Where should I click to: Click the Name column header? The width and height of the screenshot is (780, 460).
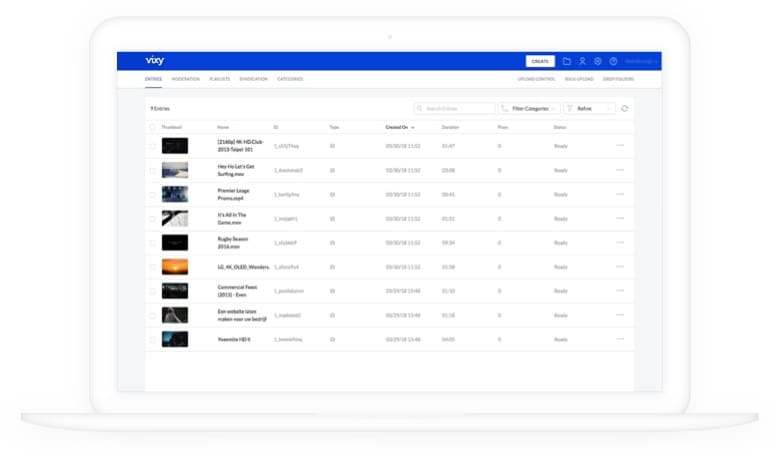[223, 127]
